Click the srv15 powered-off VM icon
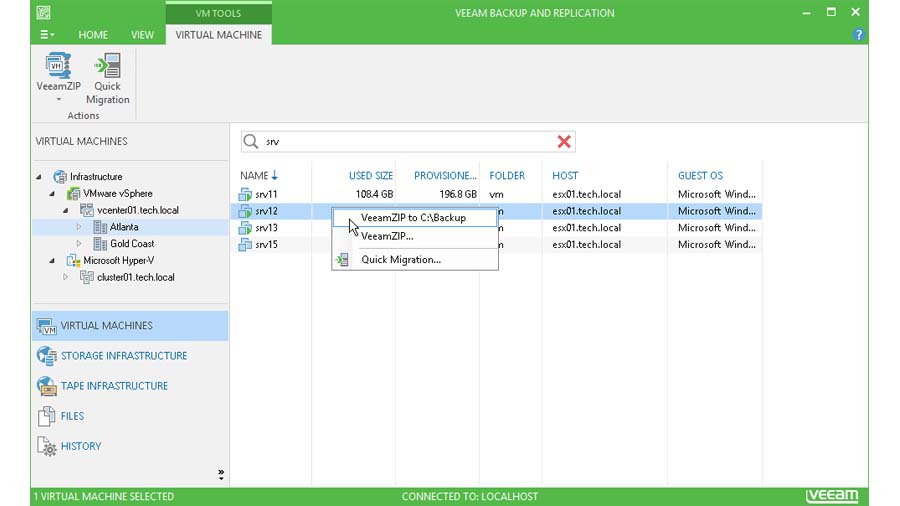The image size is (900, 506). point(245,244)
